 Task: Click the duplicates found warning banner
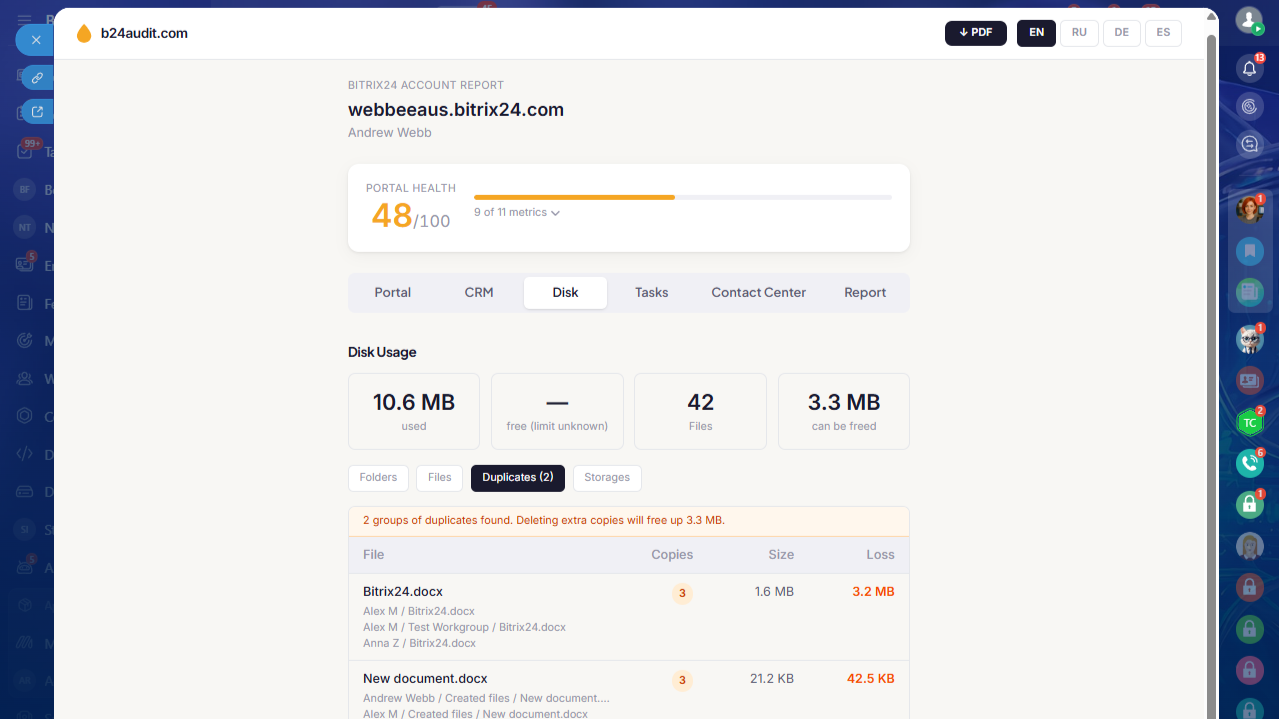coord(629,521)
